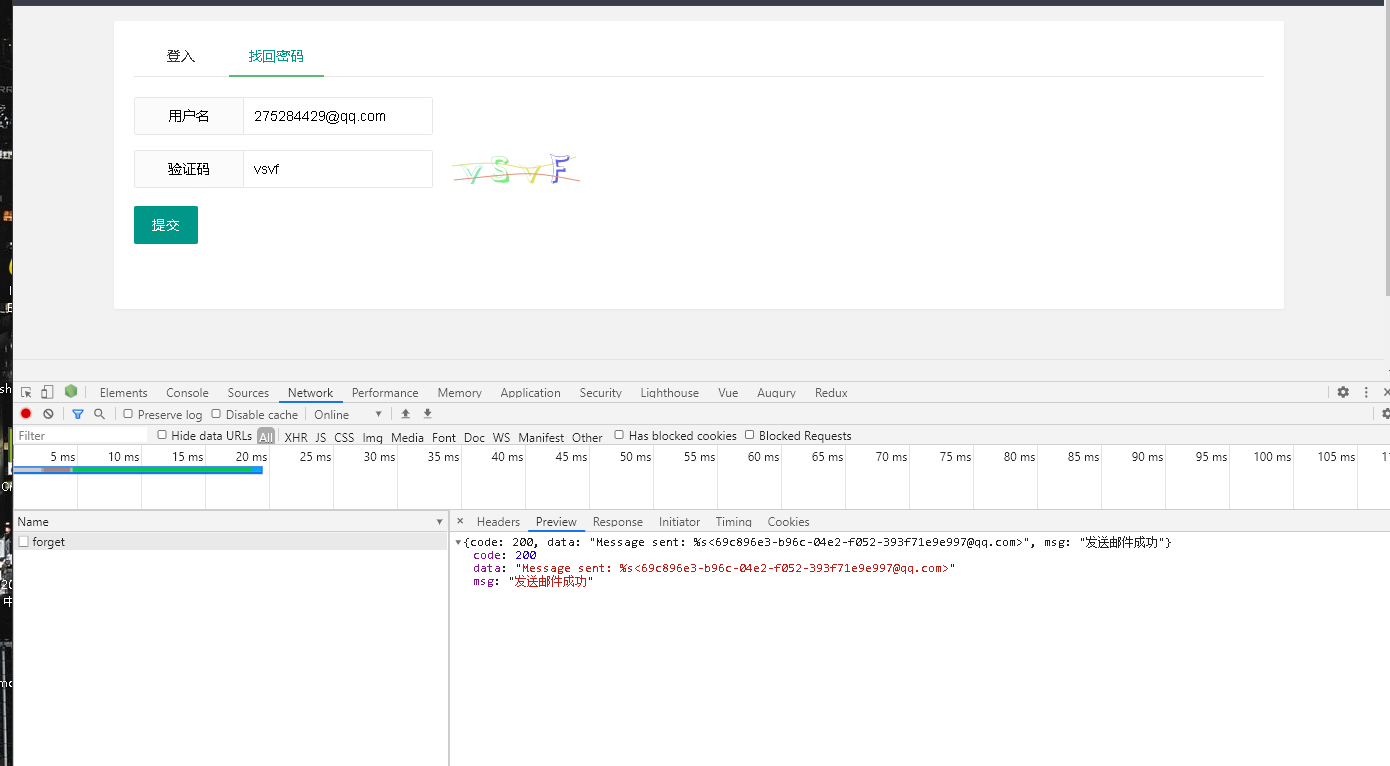Screen dimensions: 1390x766
Task: Export HAR with the download arrow
Action: click(427, 414)
